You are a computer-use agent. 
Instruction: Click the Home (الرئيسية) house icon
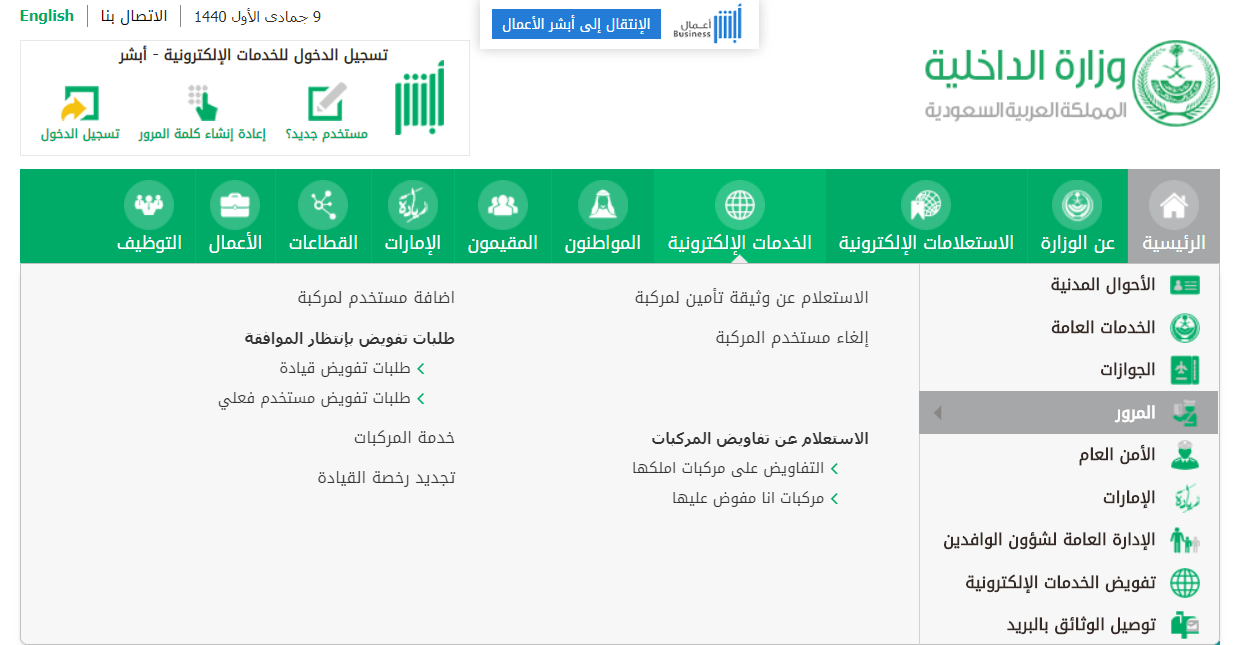pyautogui.click(x=1173, y=205)
